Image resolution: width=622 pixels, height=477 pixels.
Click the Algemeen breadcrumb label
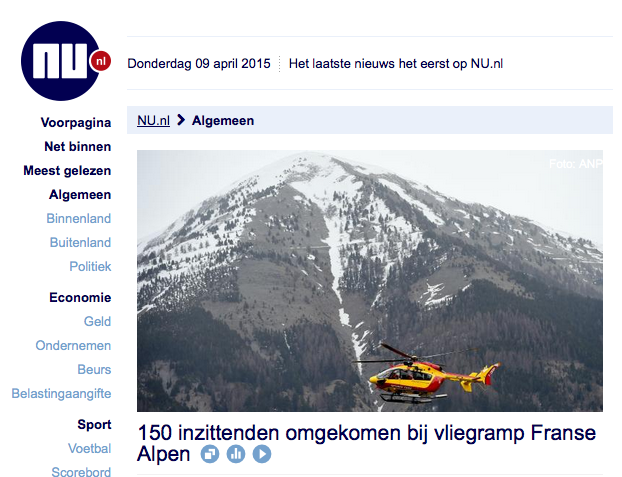click(223, 121)
